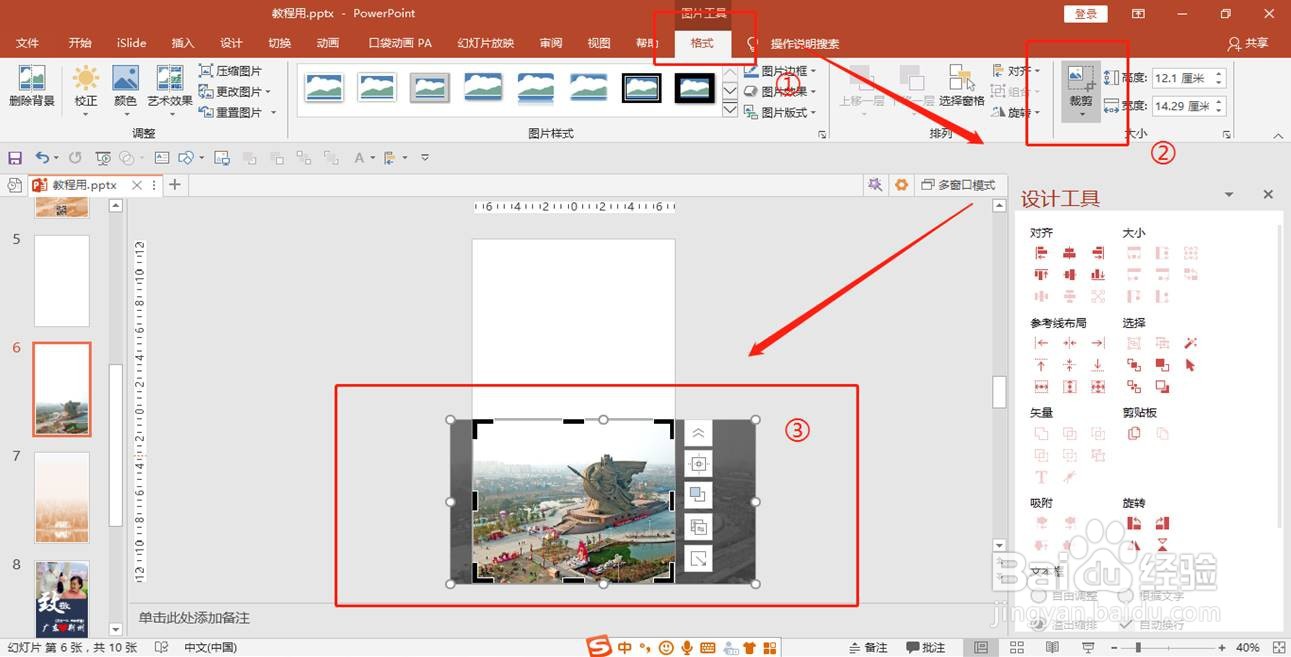Open the Rotate (旋转) dropdown
The image size is (1291, 657).
pos(1017,112)
